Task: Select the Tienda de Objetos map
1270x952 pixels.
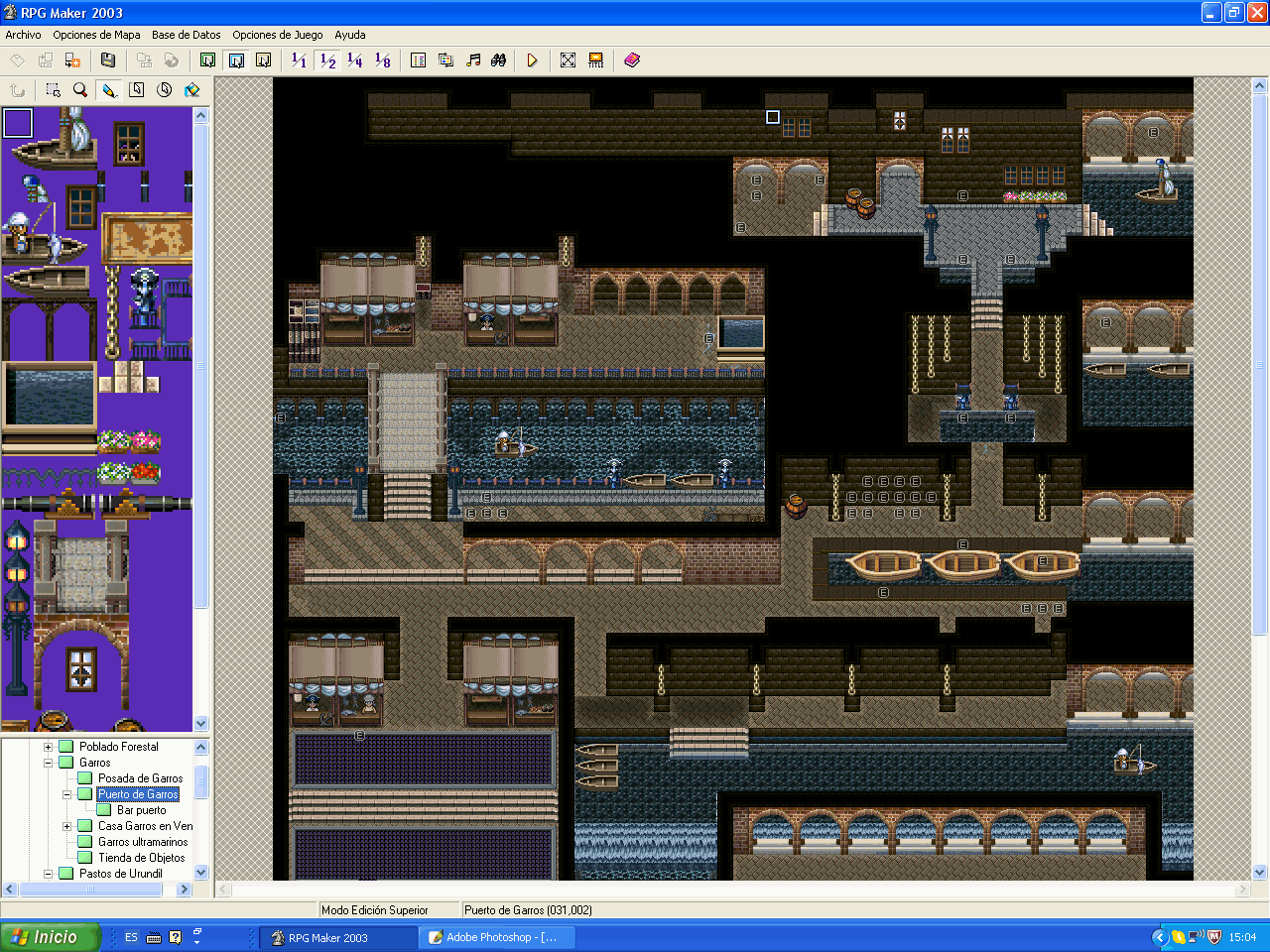Action: [x=141, y=858]
